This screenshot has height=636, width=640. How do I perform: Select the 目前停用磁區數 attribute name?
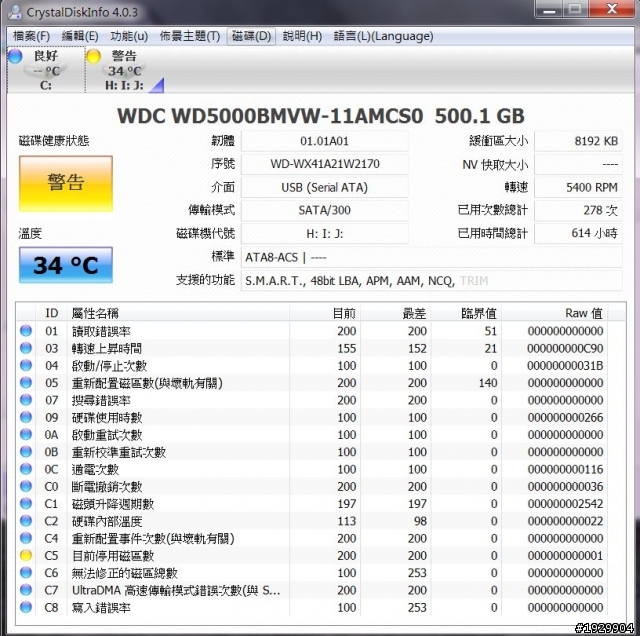tap(113, 556)
